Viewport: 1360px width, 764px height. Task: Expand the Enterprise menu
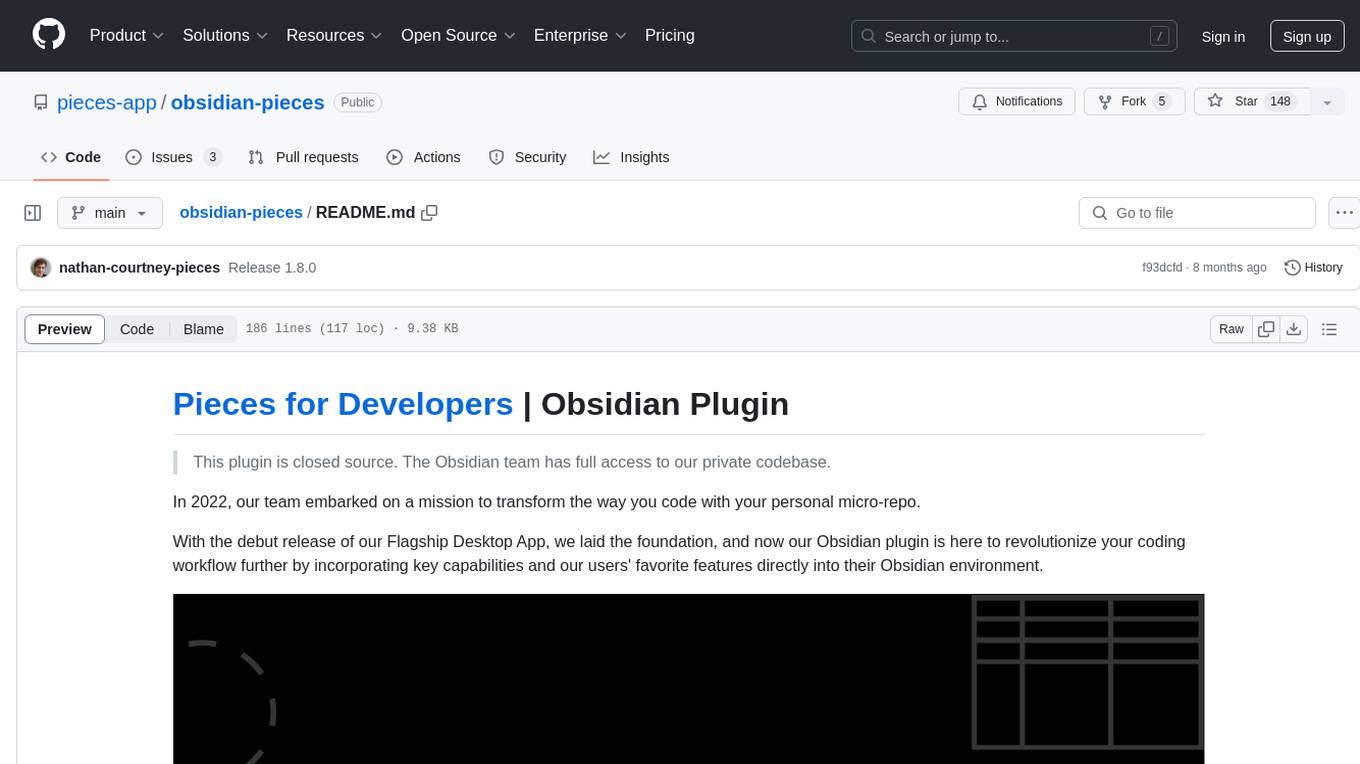pyautogui.click(x=580, y=35)
